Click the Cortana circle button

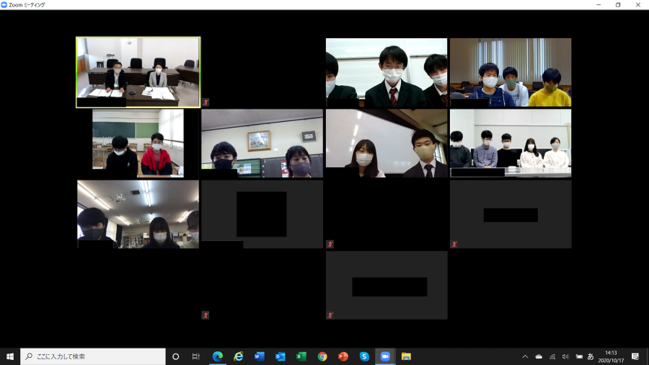coord(175,356)
